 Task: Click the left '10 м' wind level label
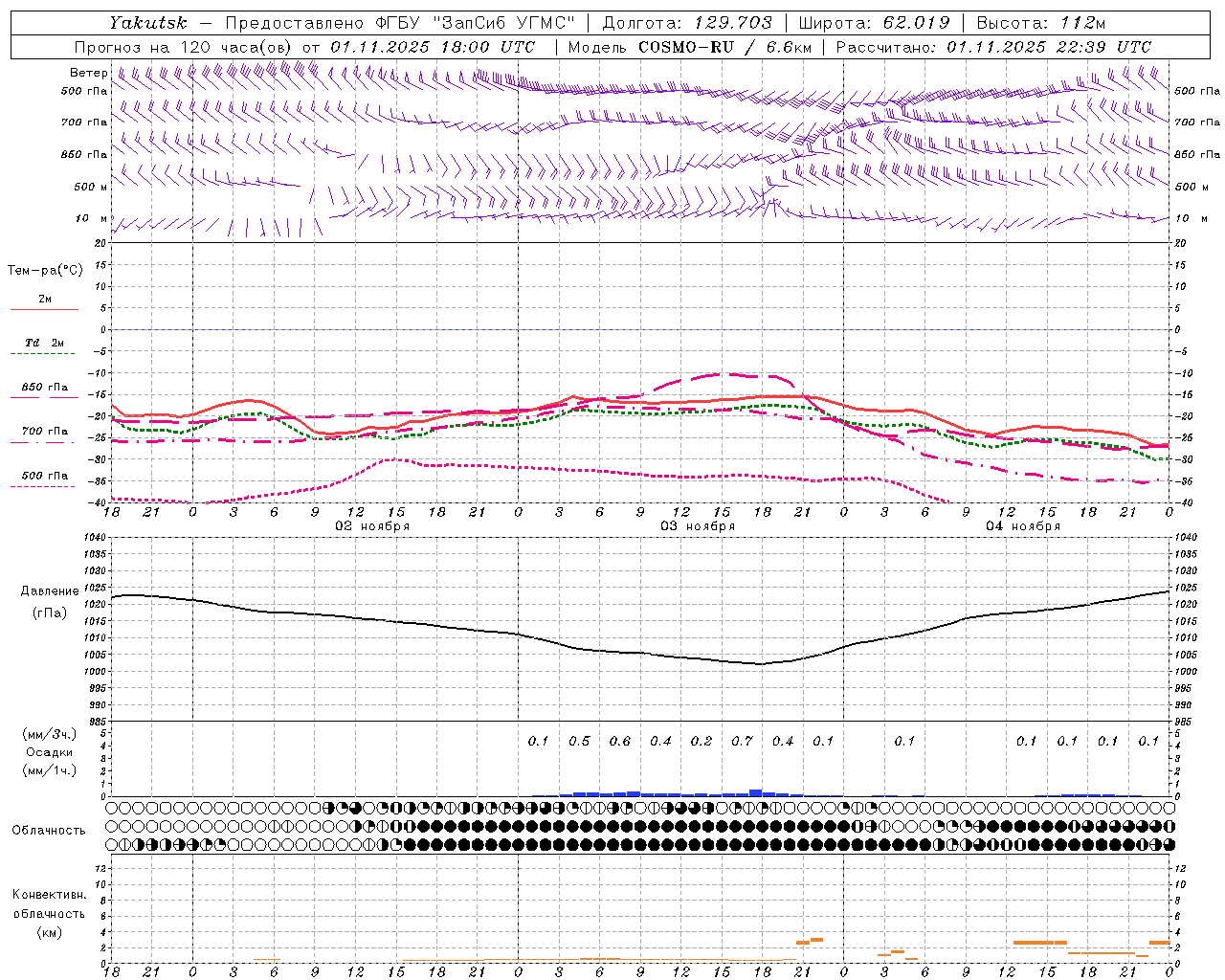[x=91, y=218]
